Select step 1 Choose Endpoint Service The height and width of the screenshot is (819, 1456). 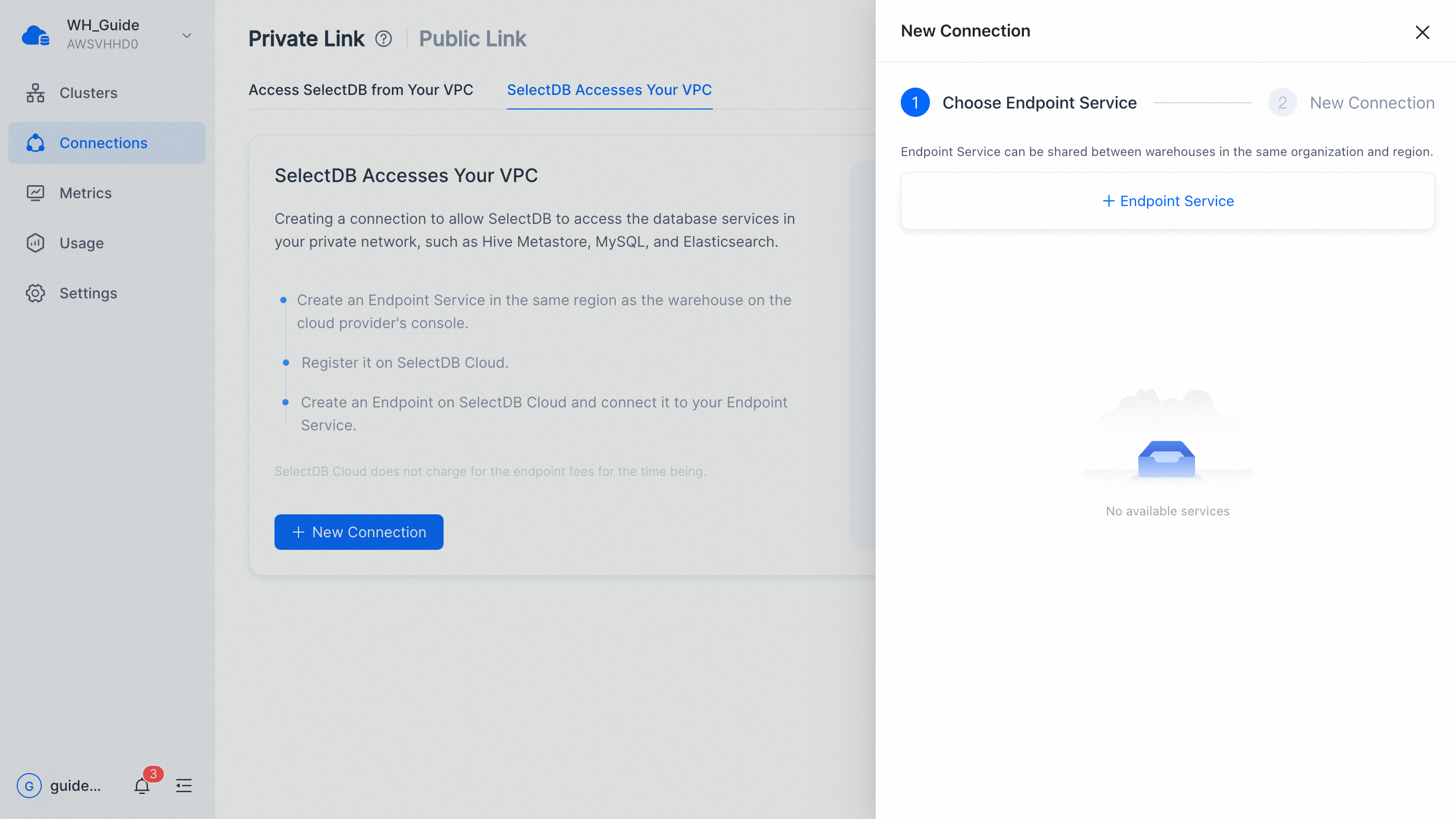pyautogui.click(x=1019, y=103)
